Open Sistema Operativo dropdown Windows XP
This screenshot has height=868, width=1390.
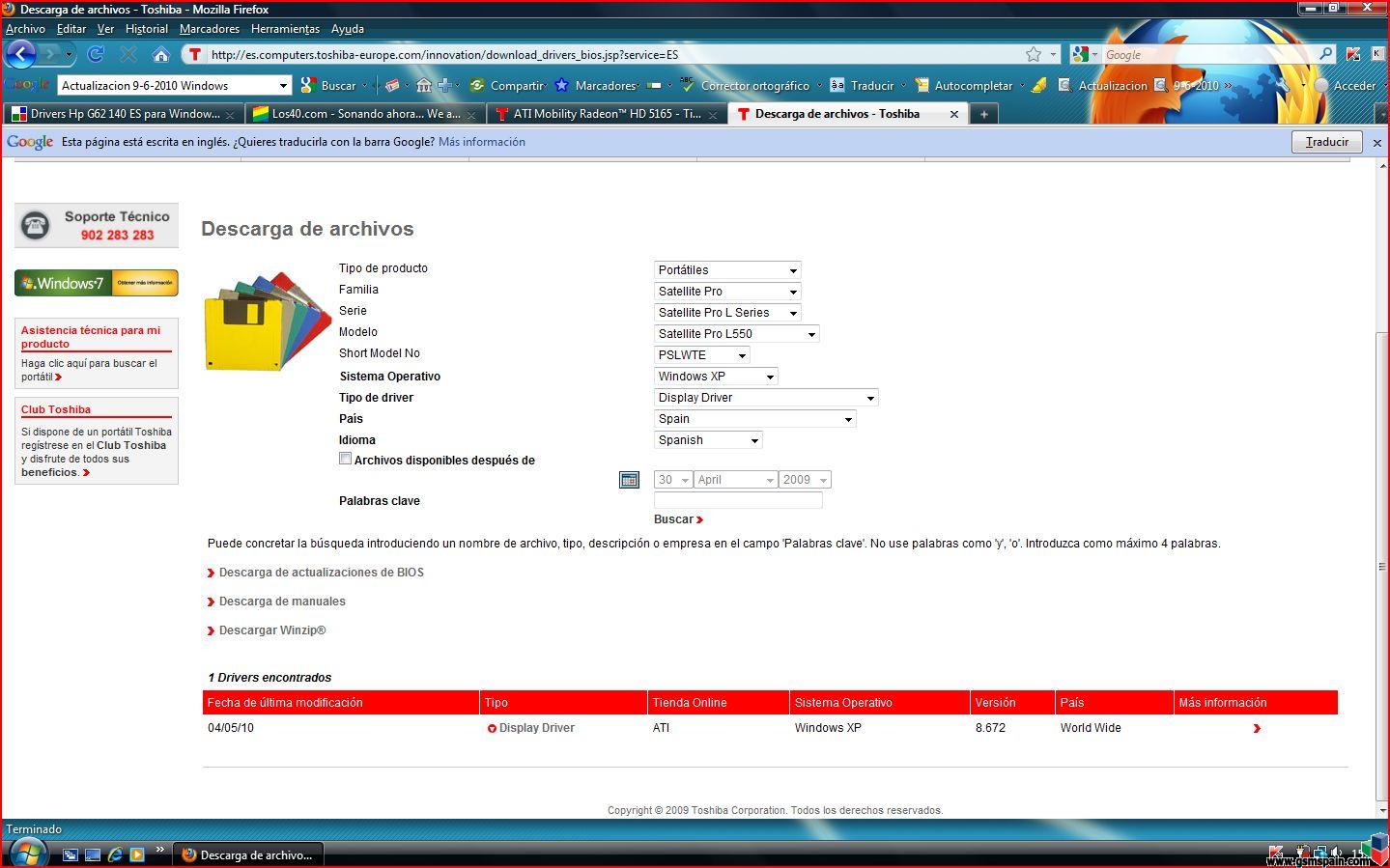(x=716, y=377)
